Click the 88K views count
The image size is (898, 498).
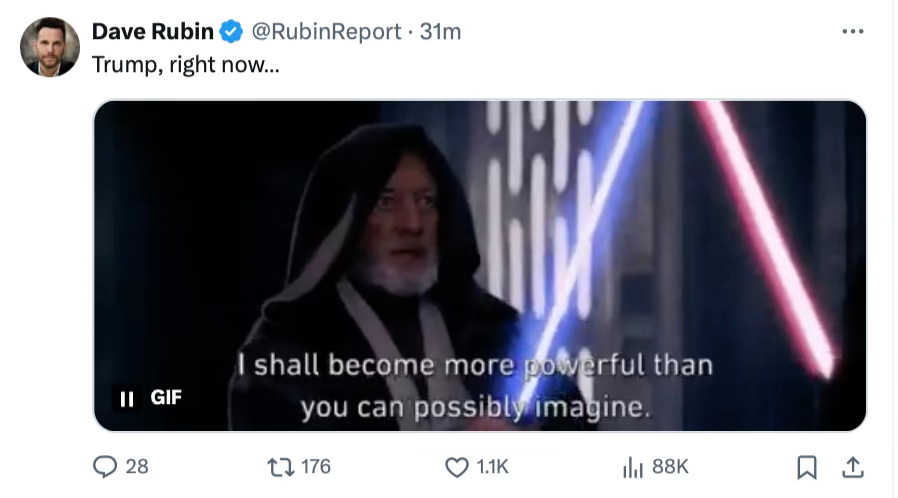click(670, 467)
